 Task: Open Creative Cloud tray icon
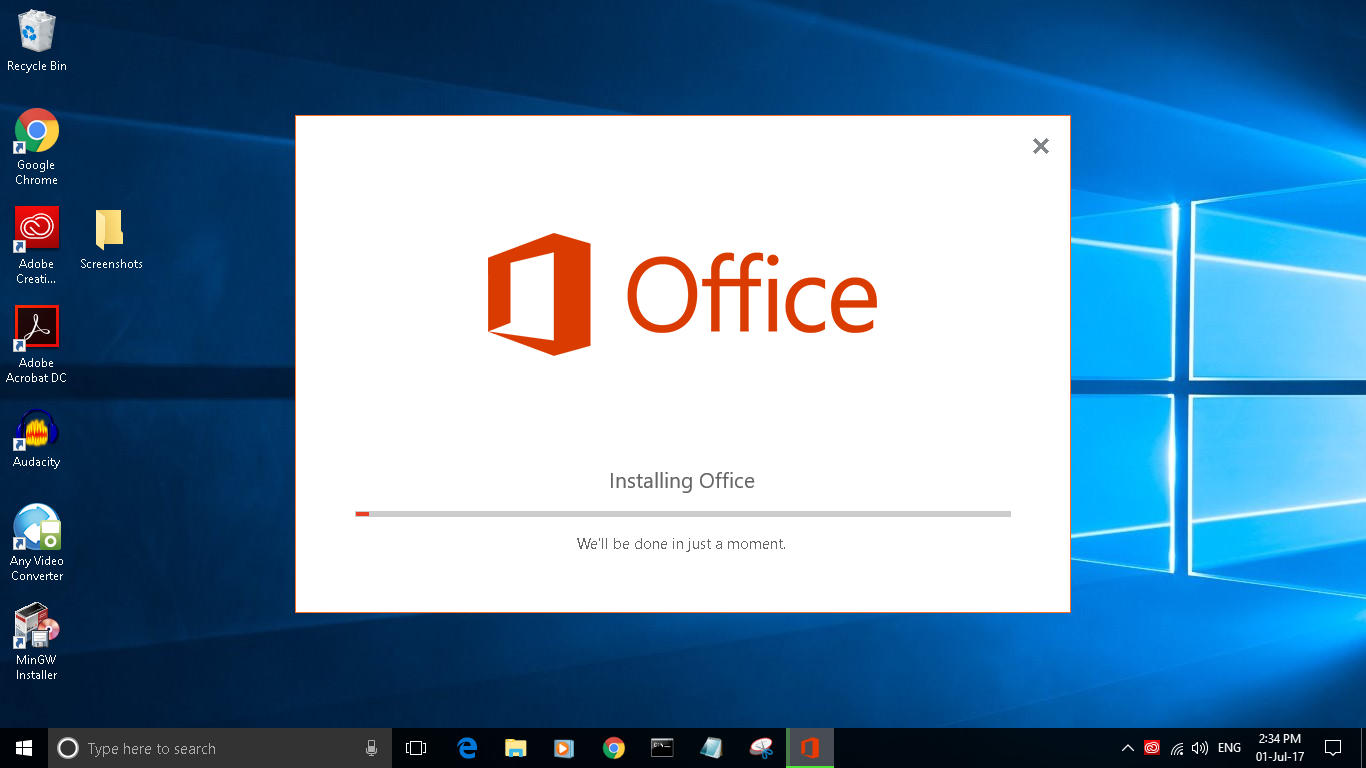pos(1152,748)
